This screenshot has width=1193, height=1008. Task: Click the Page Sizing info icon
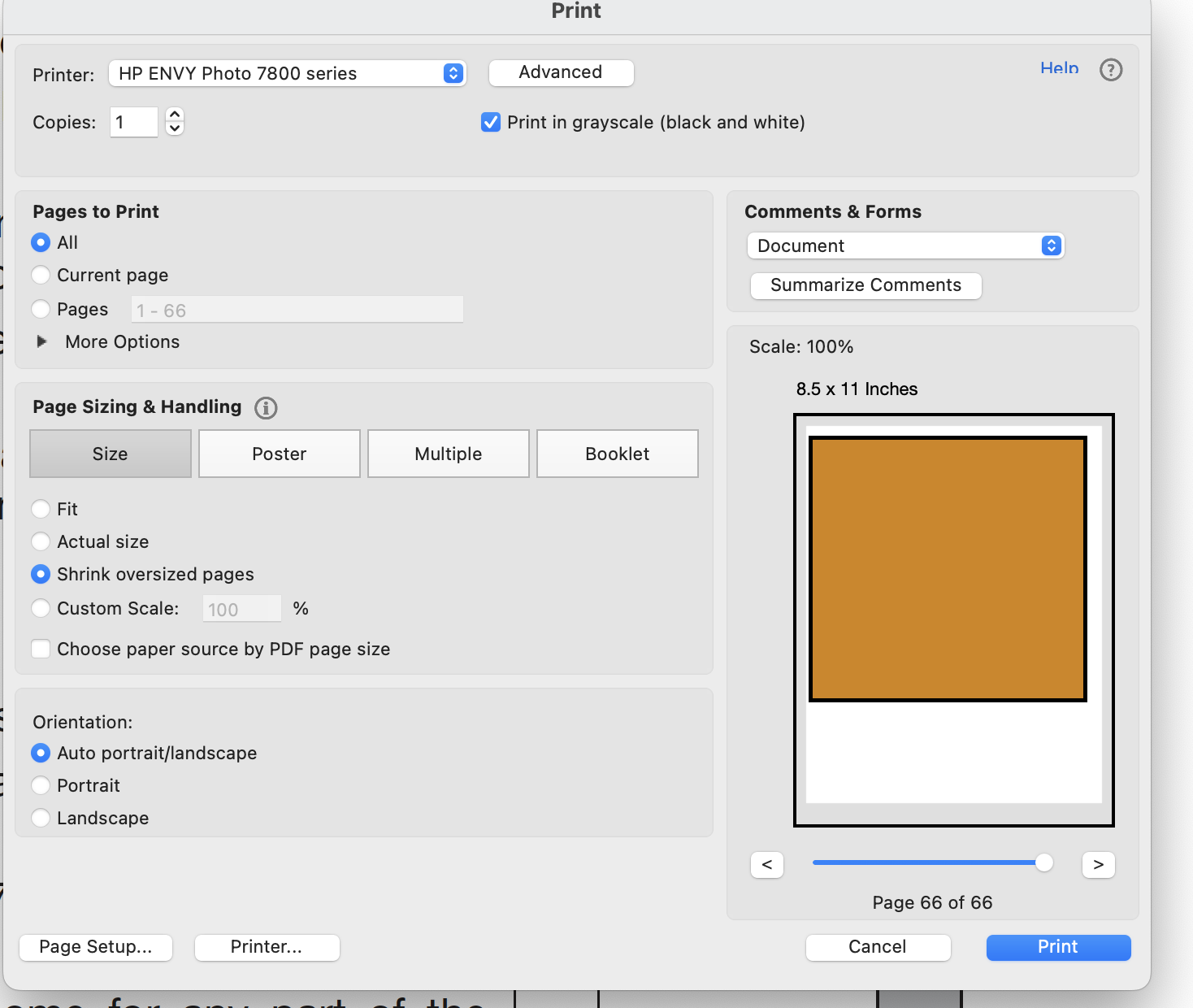(x=266, y=407)
